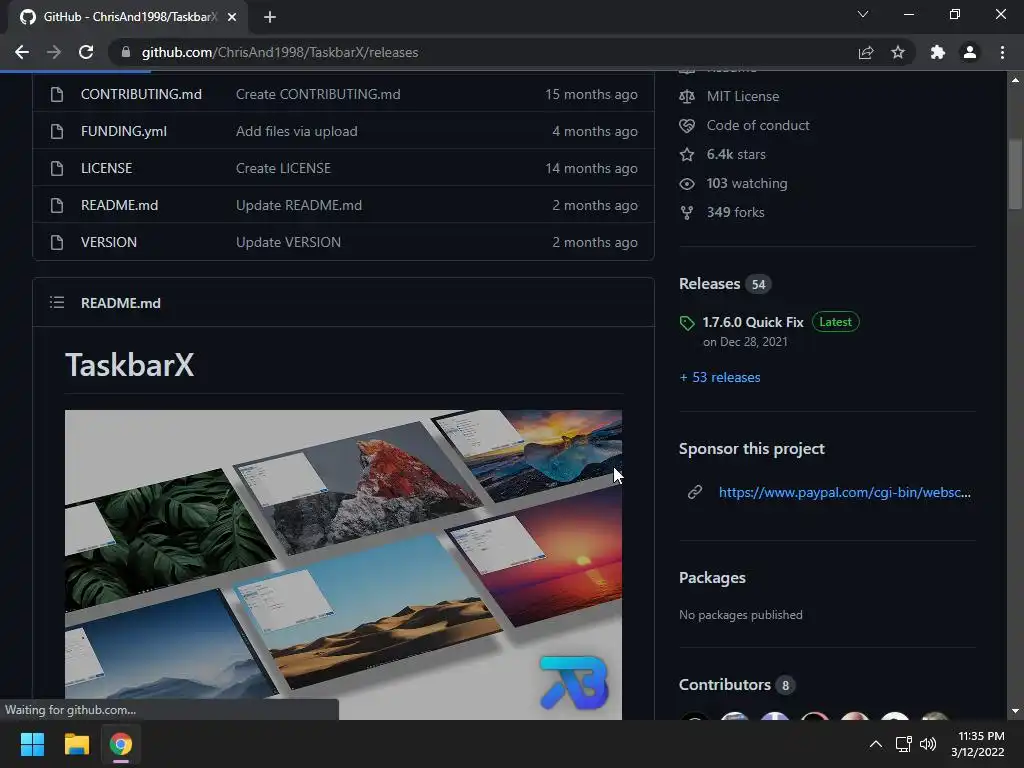Click the page vertical scrollbar thumb

pyautogui.click(x=1015, y=174)
